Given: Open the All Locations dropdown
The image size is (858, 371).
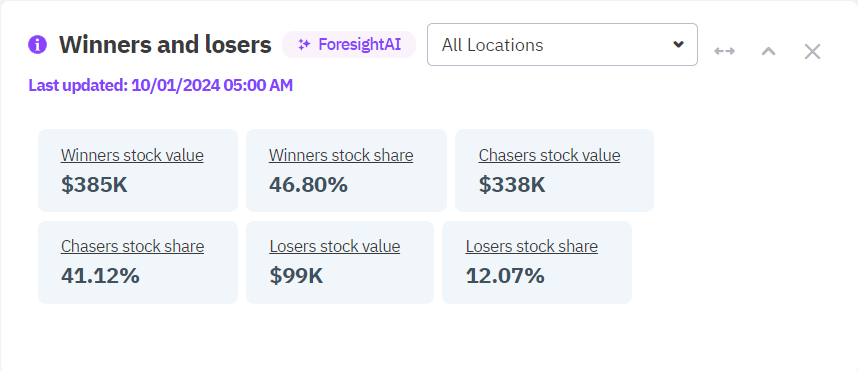Looking at the screenshot, I should click(x=562, y=44).
